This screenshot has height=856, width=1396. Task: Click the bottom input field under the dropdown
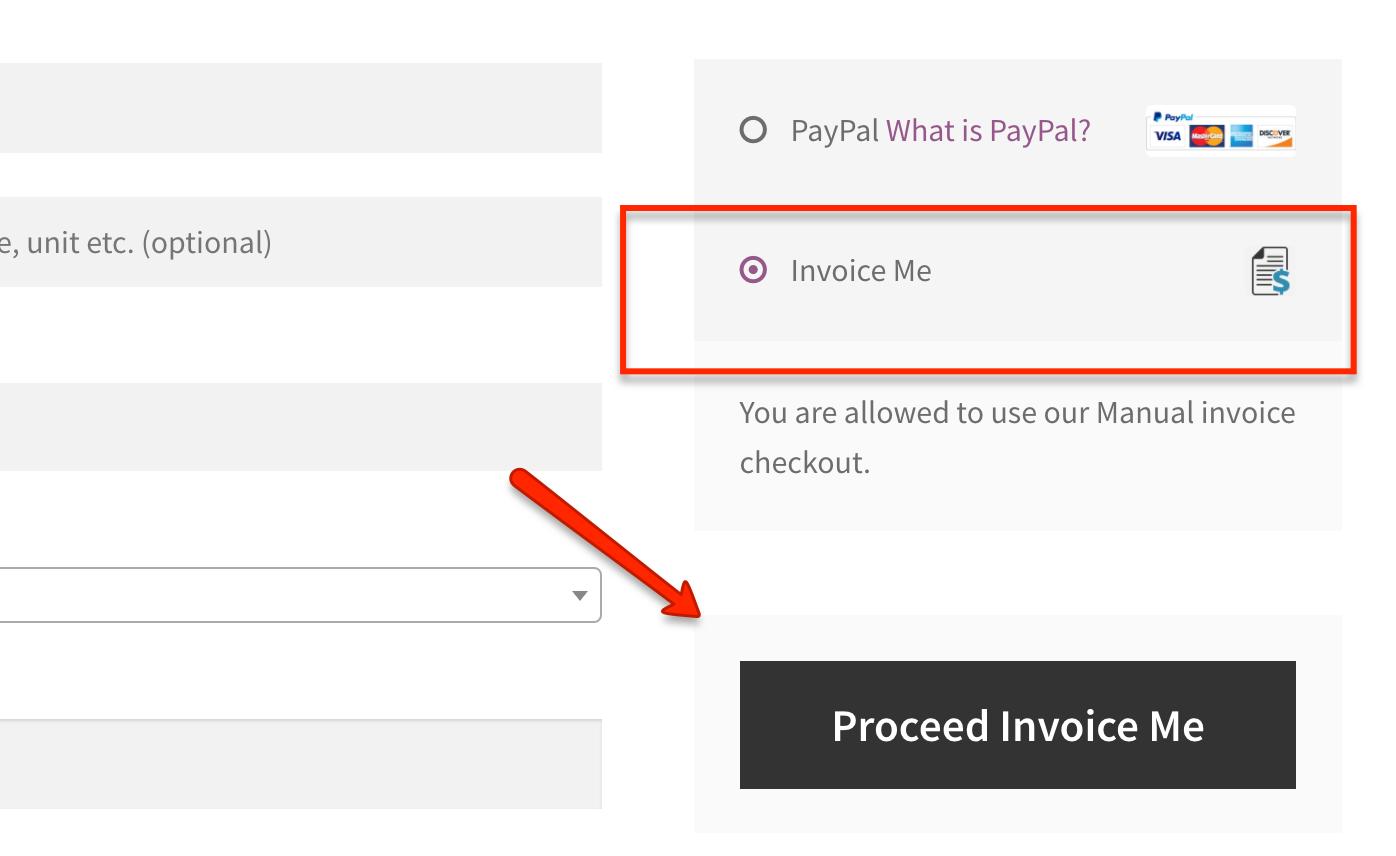click(x=300, y=764)
